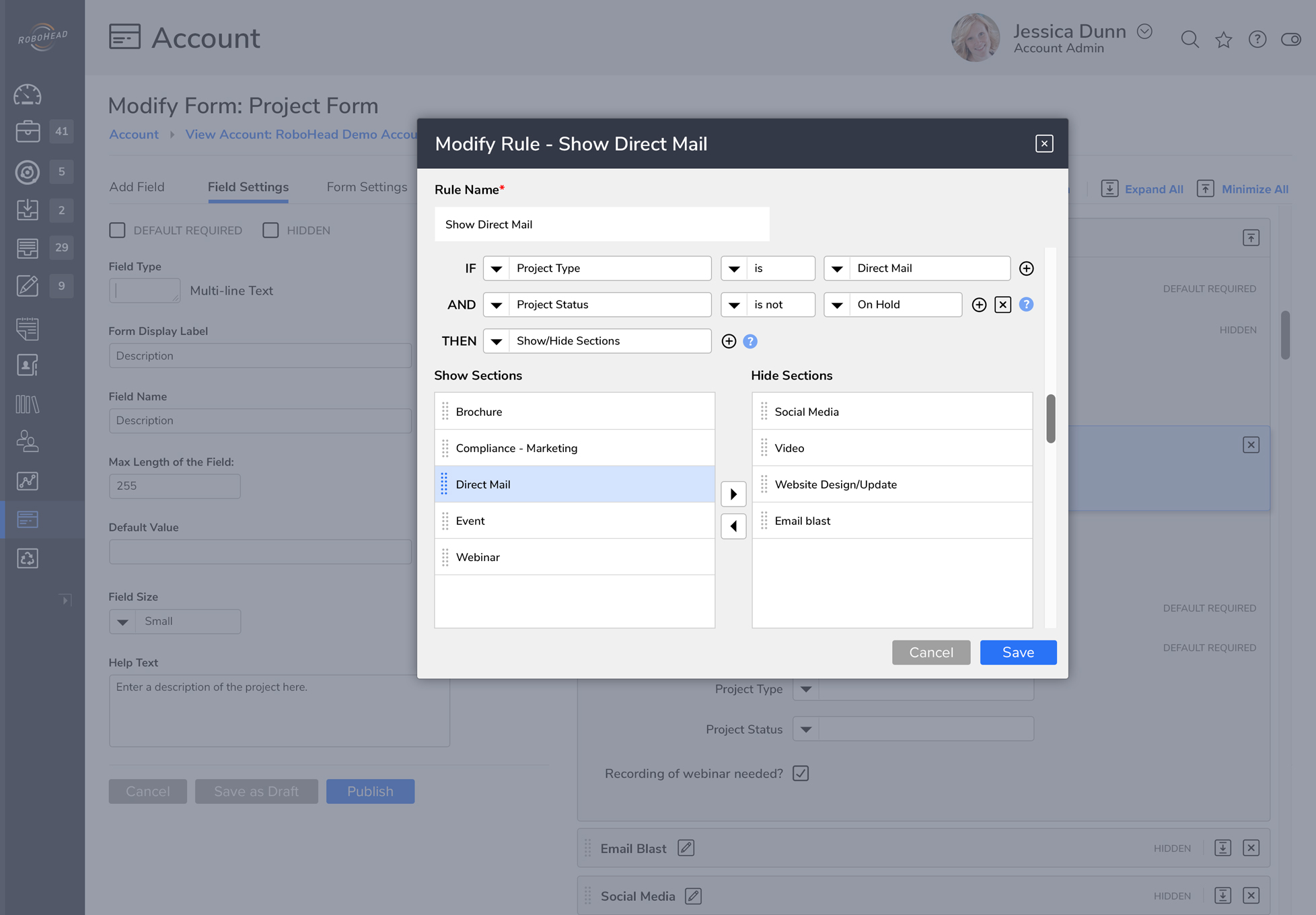
Task: Uncheck Recording of webinar needed checkbox
Action: 801,774
